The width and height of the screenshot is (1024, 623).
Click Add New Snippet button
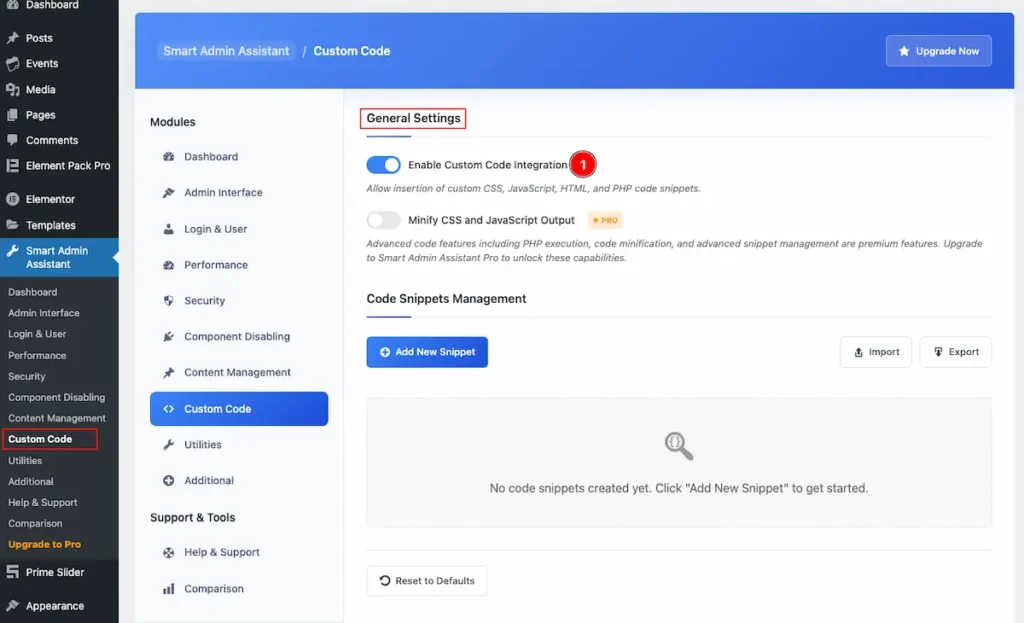(427, 352)
